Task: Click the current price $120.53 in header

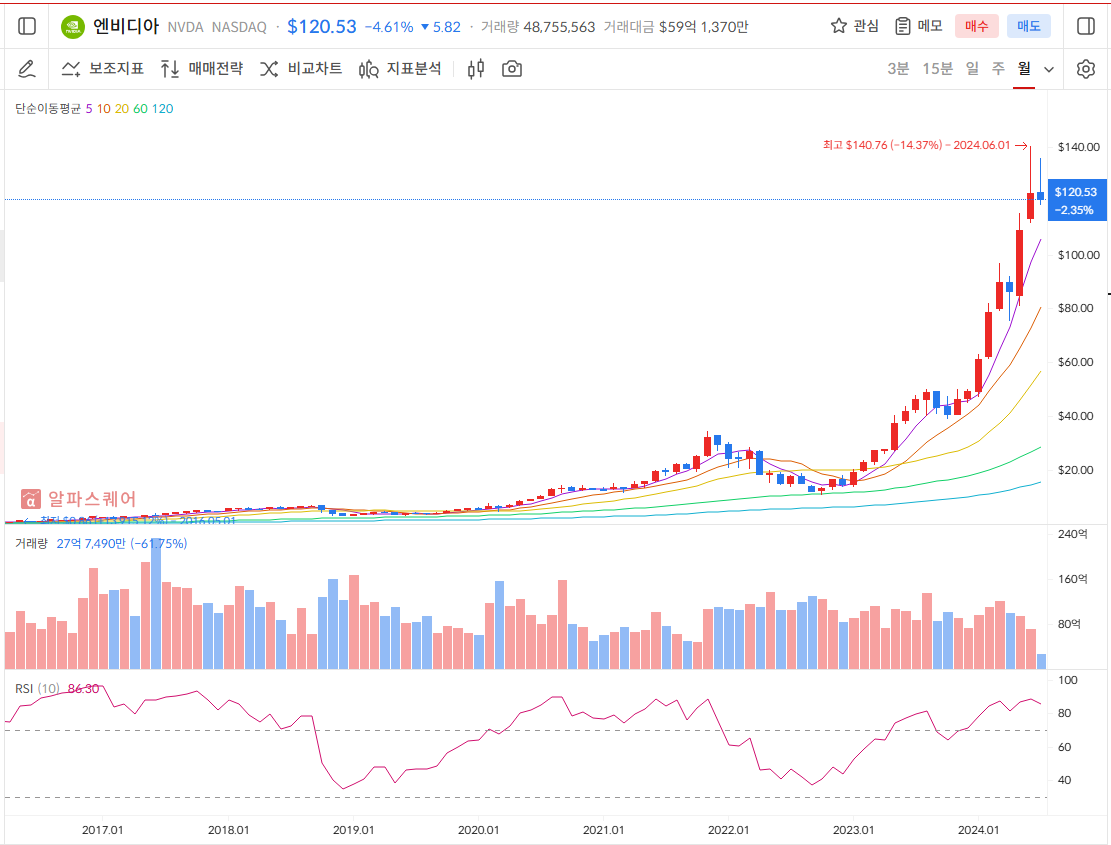Action: coord(322,26)
